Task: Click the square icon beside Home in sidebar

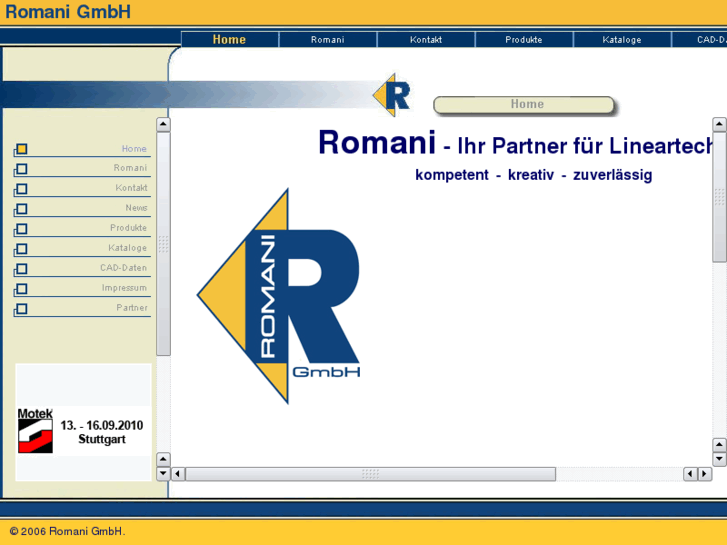Action: point(21,149)
